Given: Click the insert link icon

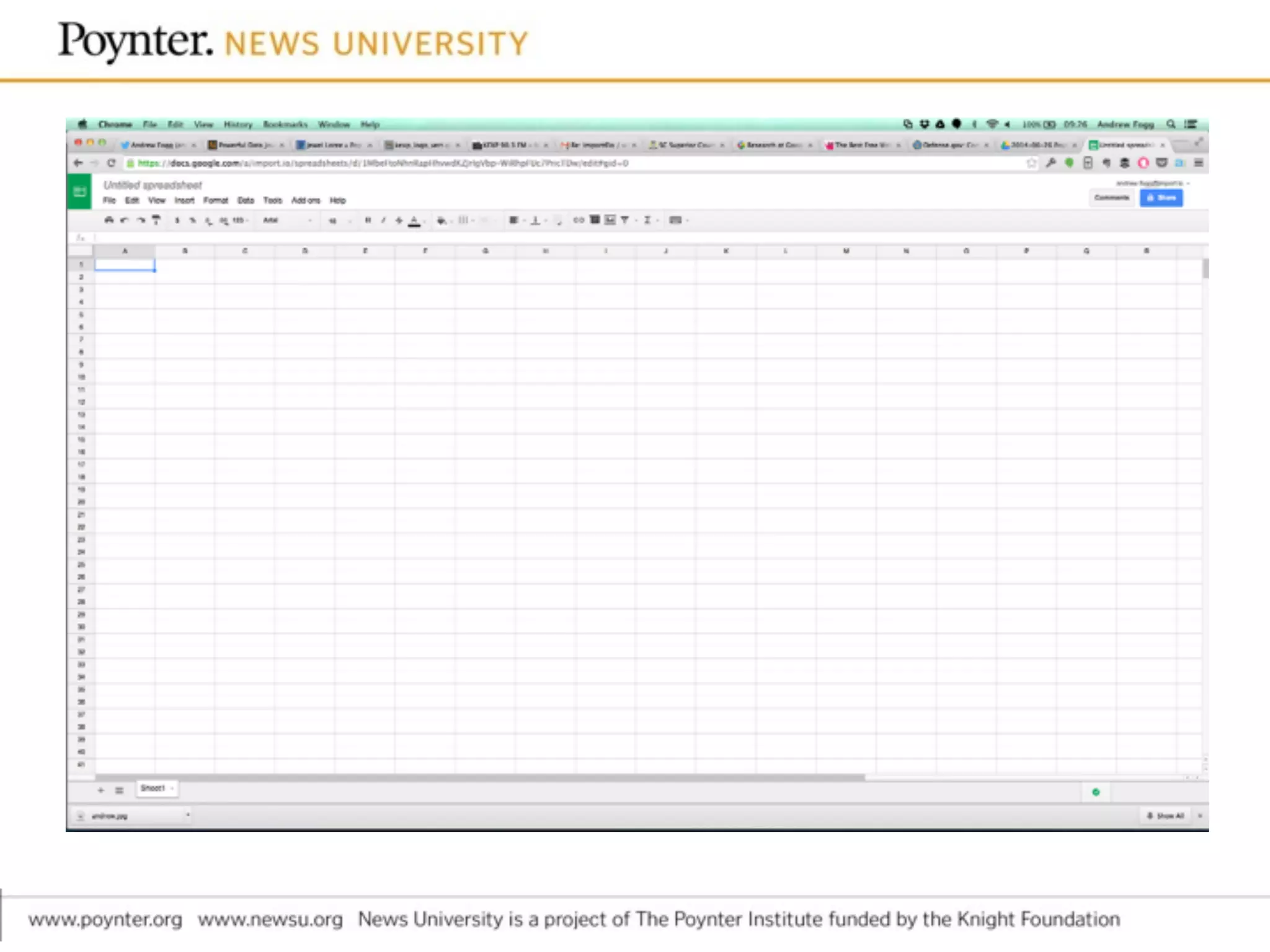Looking at the screenshot, I should (579, 220).
